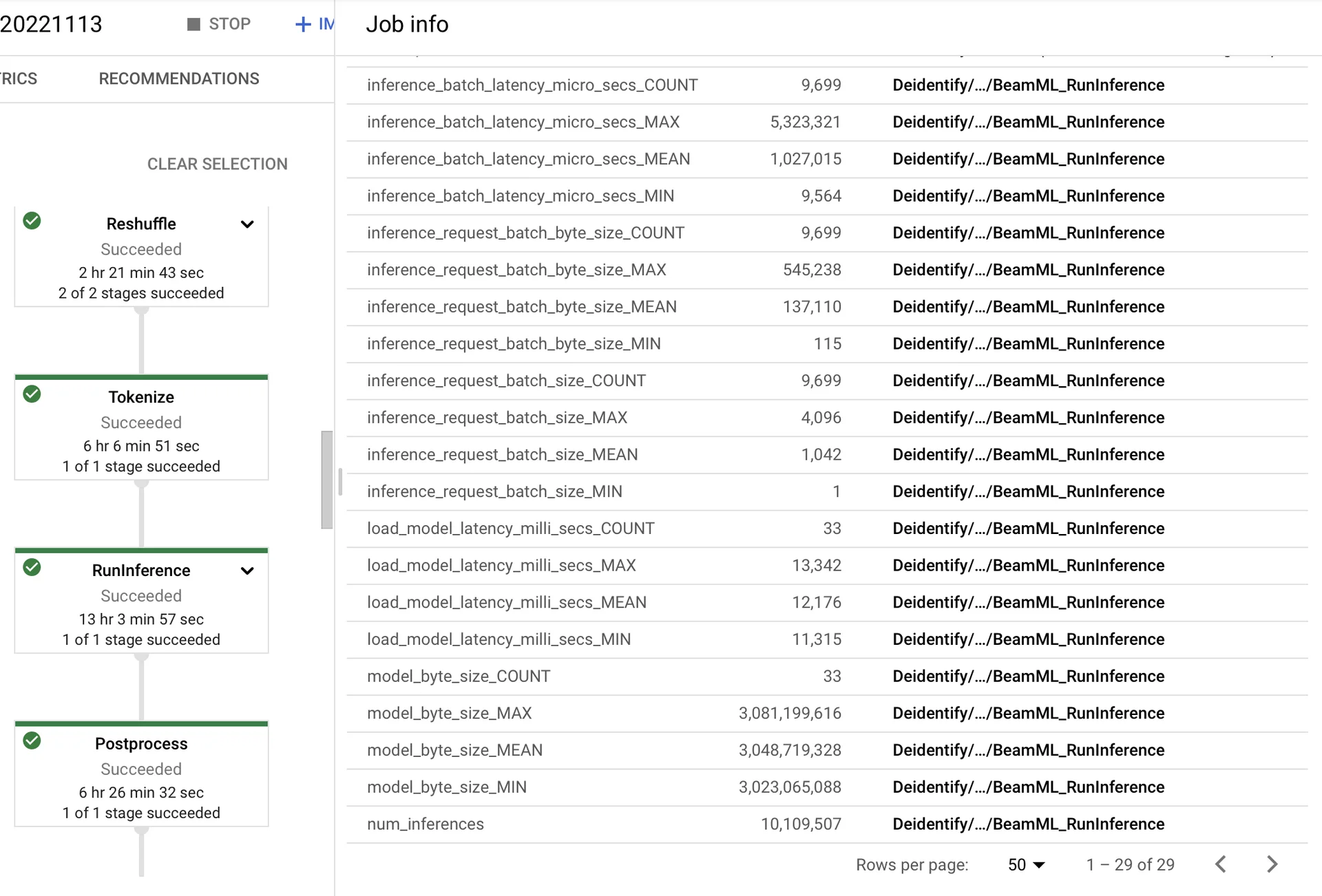Go to previous page of metrics
Viewport: 1322px width, 896px height.
1221,864
